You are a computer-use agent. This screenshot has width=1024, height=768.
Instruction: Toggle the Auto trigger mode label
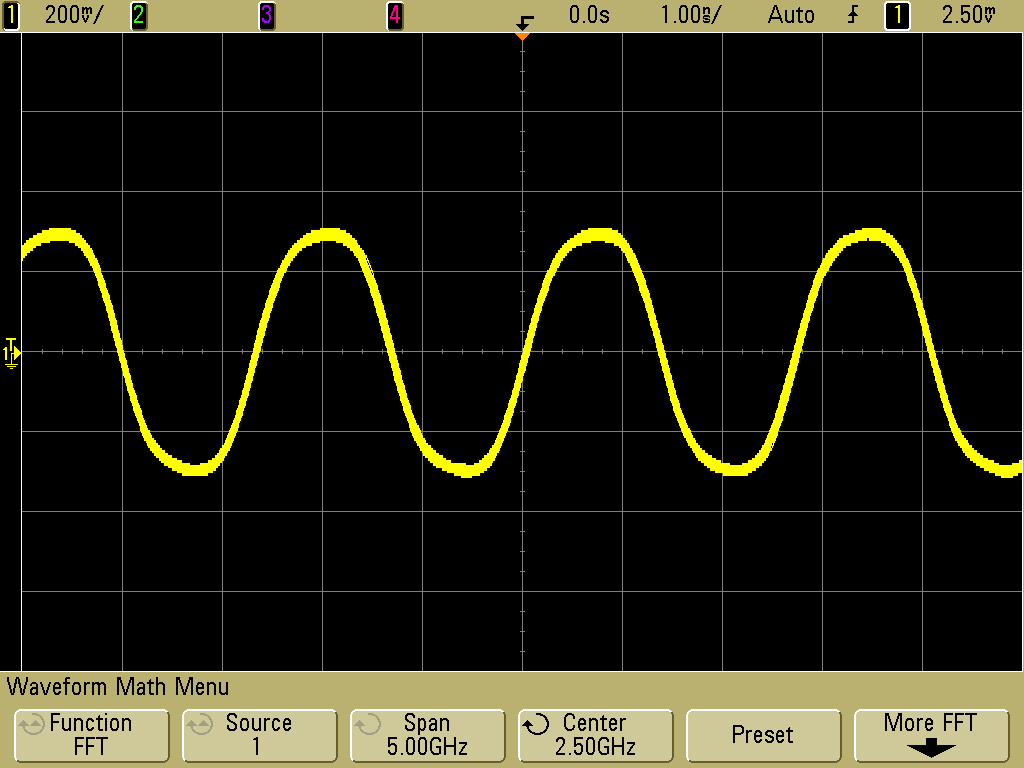coord(790,15)
